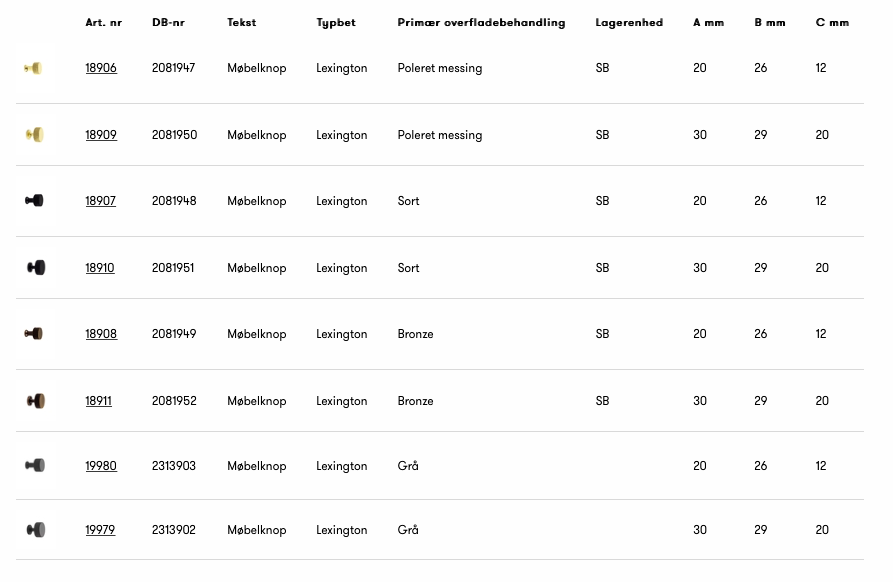The height and width of the screenshot is (582, 893).
Task: Follow the 18909 article link
Action: [x=101, y=135]
